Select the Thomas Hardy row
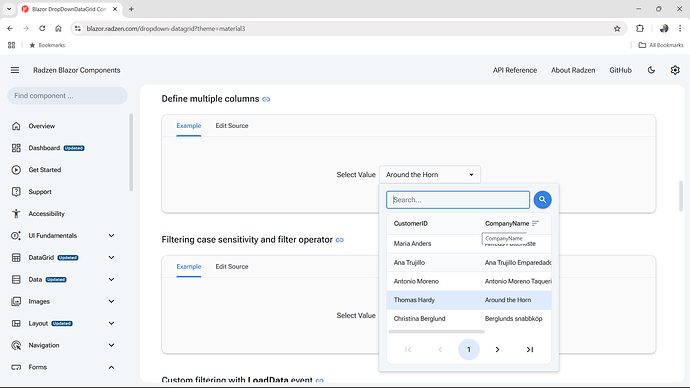The width and height of the screenshot is (690, 388). pyautogui.click(x=469, y=300)
